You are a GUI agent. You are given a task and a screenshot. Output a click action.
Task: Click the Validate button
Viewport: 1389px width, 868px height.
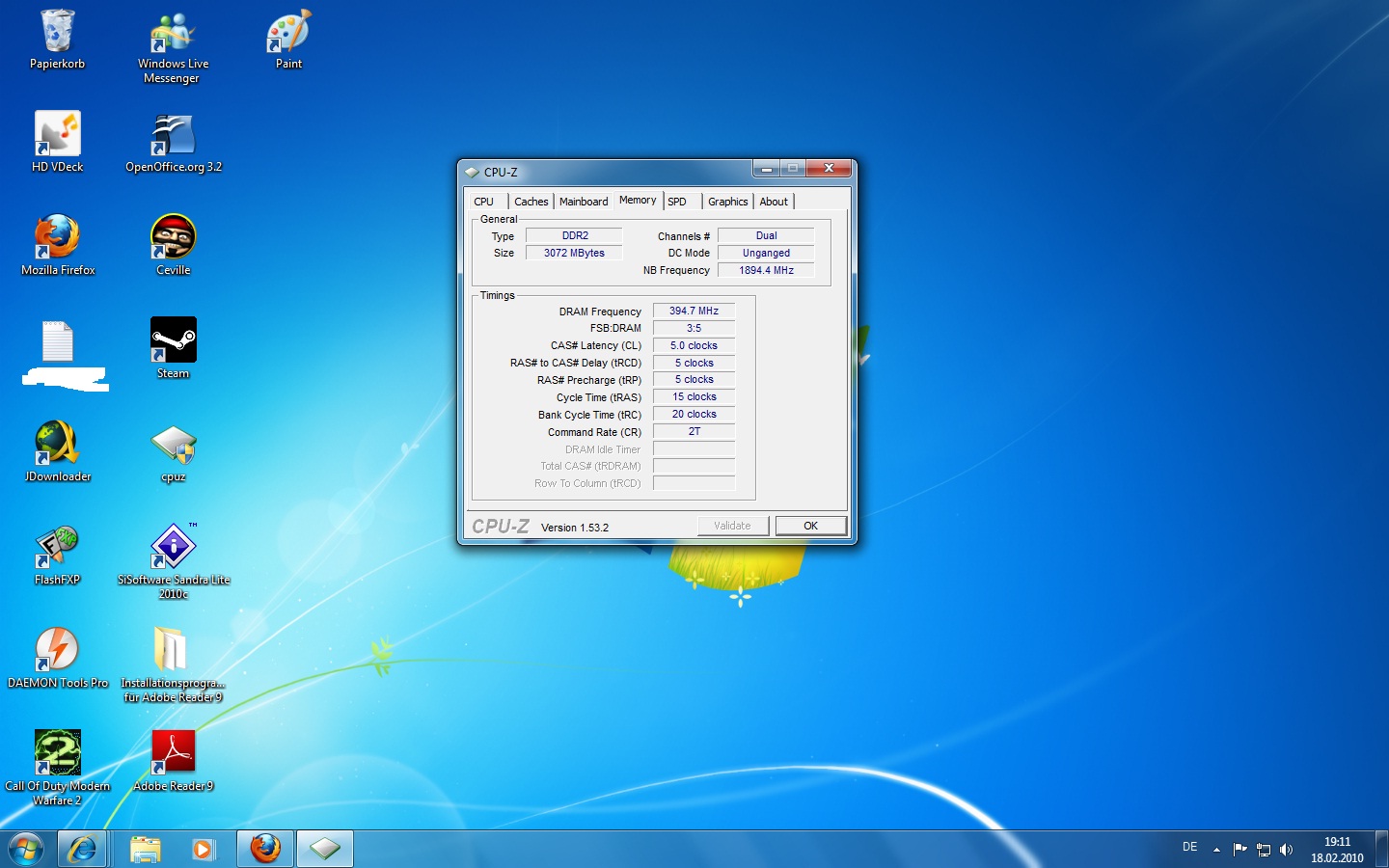[x=732, y=526]
